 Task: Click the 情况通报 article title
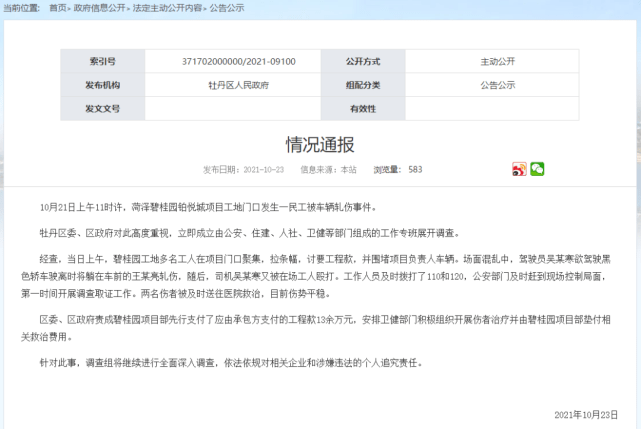coord(320,145)
